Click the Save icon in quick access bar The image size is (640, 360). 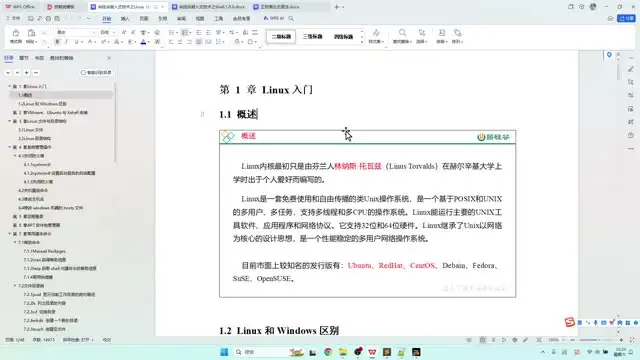click(31, 18)
